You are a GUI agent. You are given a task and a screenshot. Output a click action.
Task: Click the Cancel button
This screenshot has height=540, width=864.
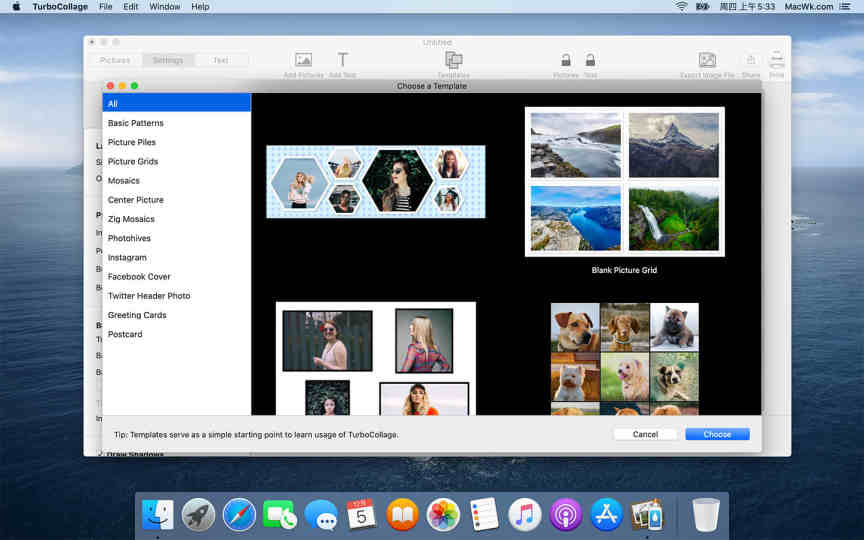645,434
